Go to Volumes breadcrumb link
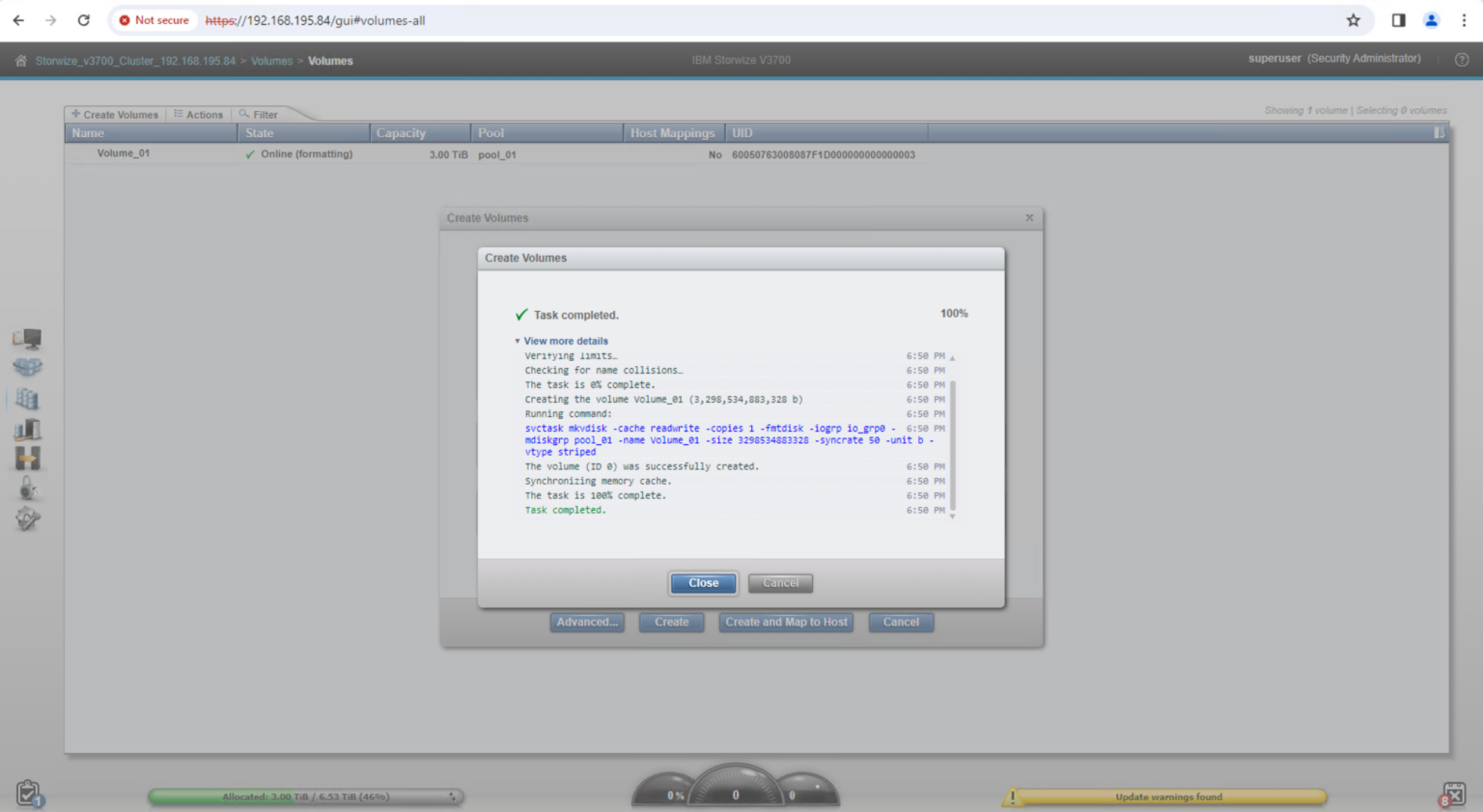Screen dimensions: 1483x812 (x=271, y=61)
